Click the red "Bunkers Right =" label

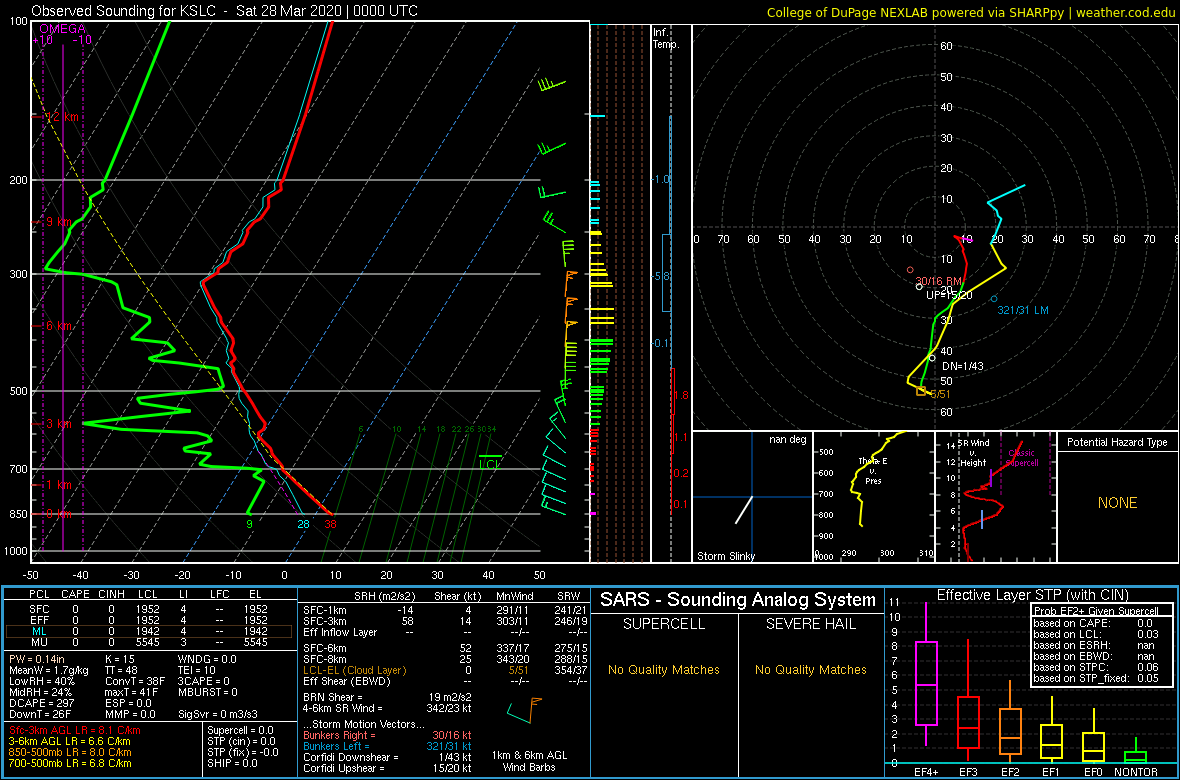pos(338,734)
